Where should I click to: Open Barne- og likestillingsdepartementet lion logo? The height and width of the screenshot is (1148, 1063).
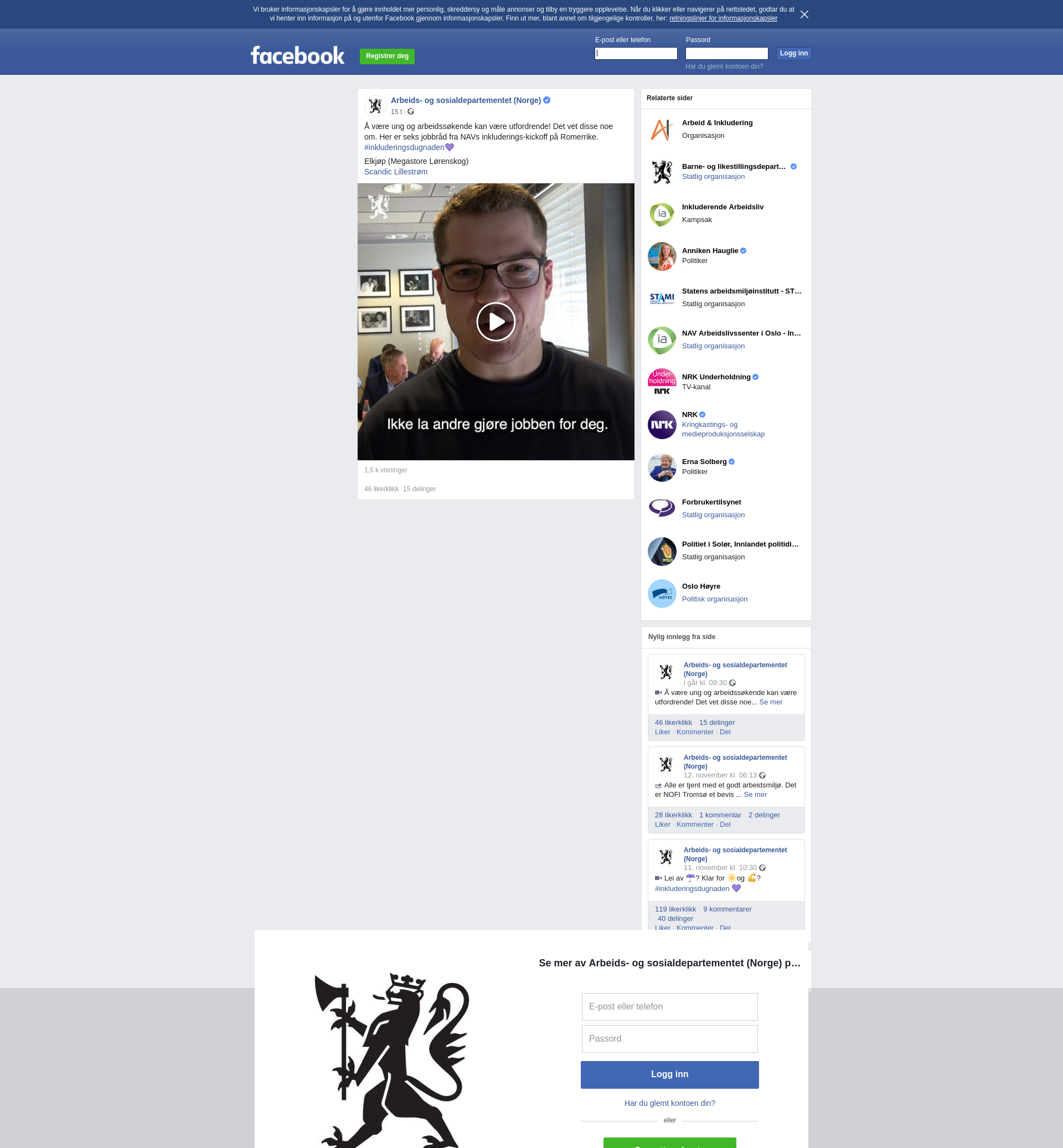click(x=662, y=172)
